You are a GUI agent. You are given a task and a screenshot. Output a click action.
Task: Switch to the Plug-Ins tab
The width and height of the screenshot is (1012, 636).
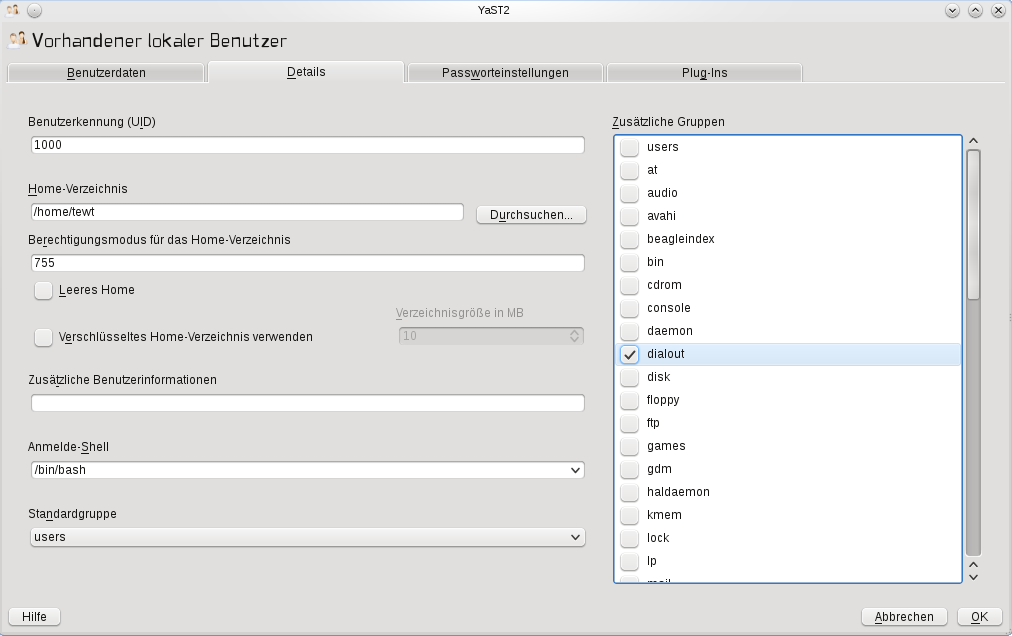(x=704, y=73)
